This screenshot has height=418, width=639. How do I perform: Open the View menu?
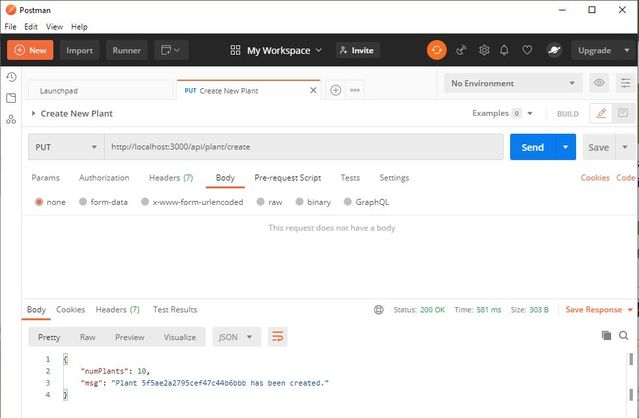54,27
